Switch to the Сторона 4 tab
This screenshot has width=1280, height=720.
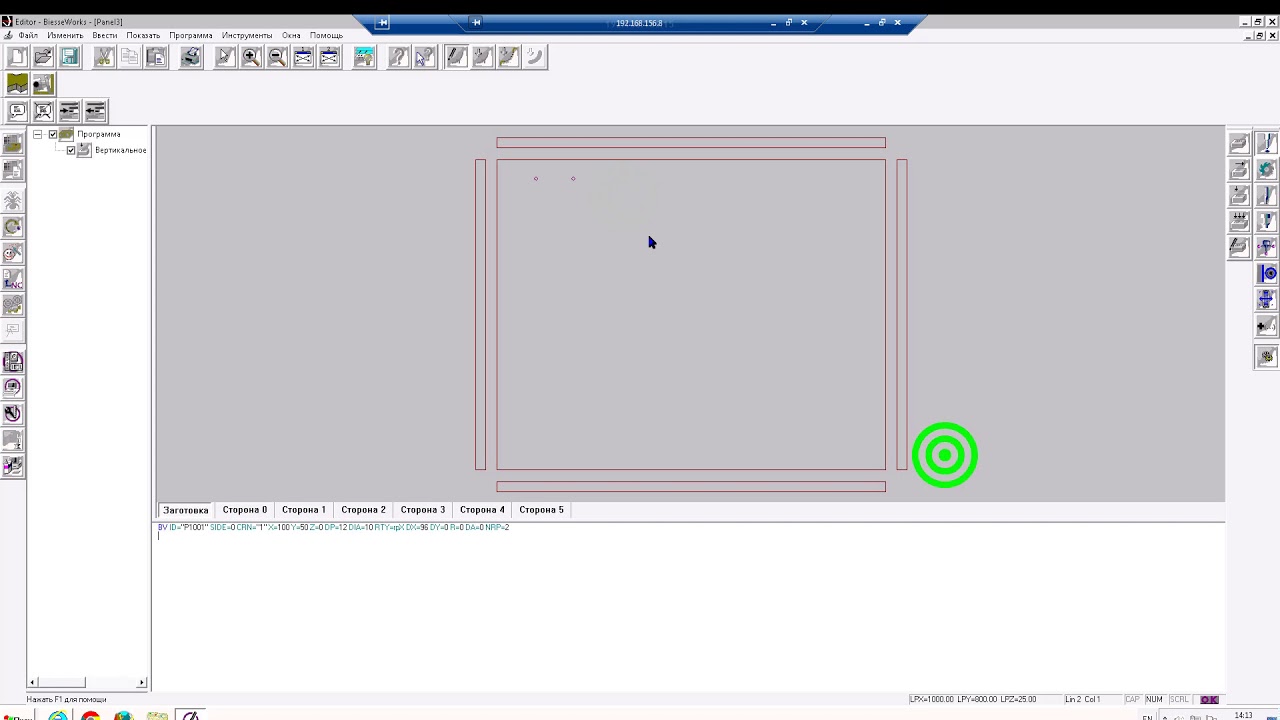click(x=482, y=510)
